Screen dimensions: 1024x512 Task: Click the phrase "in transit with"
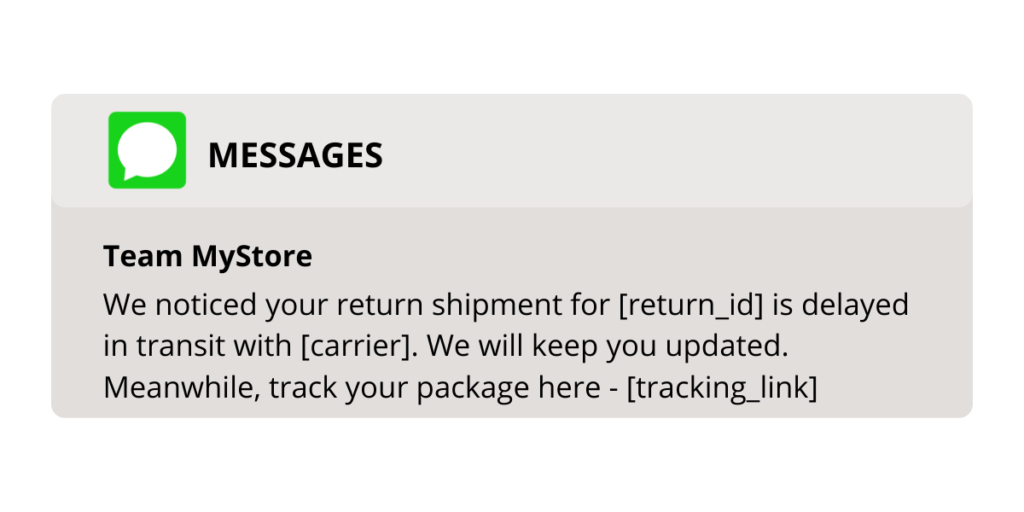(x=198, y=347)
